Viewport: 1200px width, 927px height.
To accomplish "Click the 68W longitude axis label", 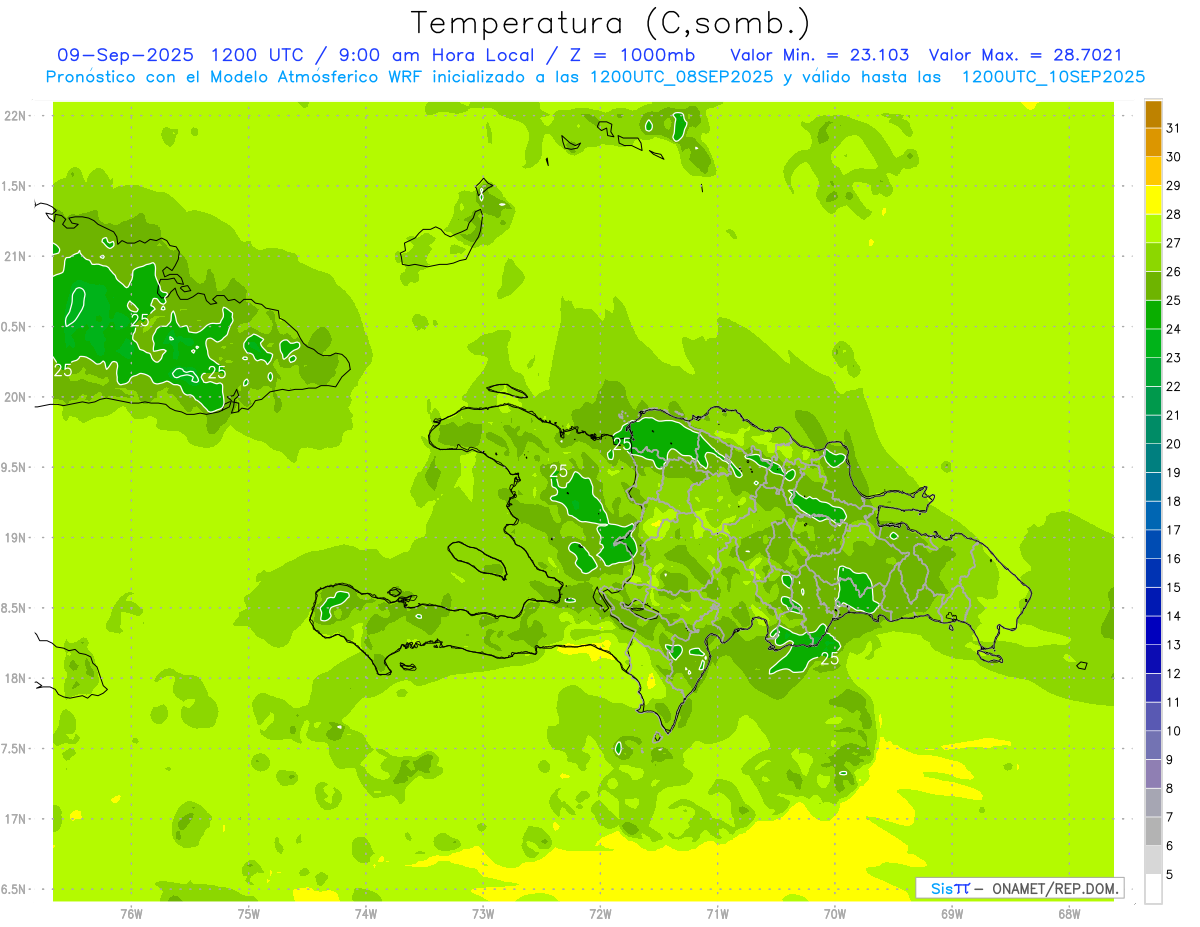I will pyautogui.click(x=1069, y=914).
